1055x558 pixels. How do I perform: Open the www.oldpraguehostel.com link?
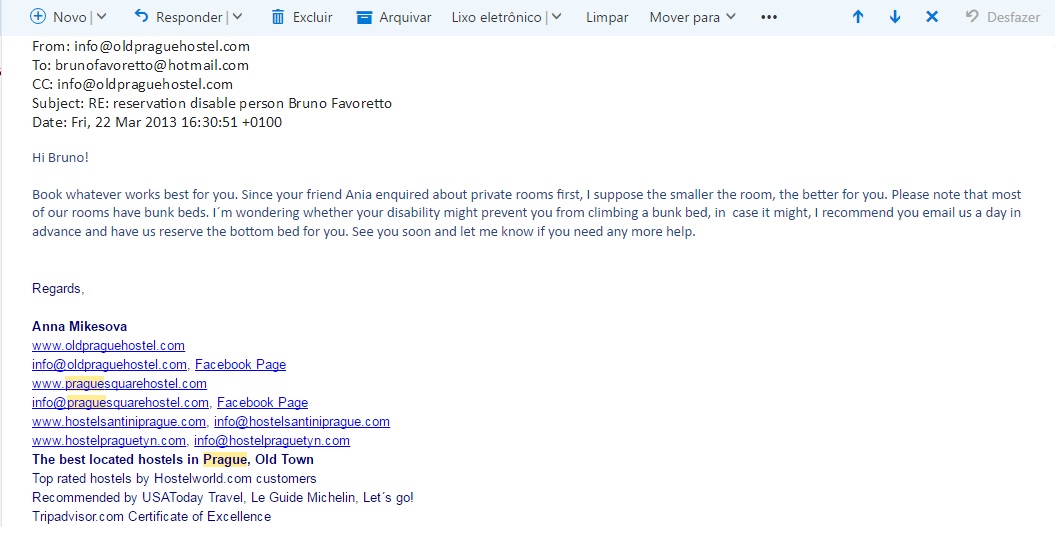tap(108, 345)
